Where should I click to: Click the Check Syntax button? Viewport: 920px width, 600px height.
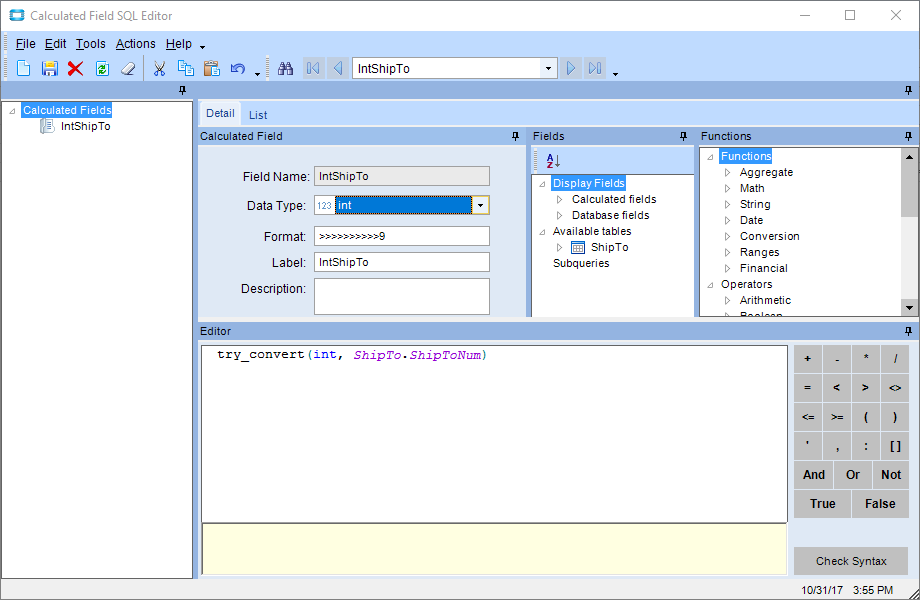(851, 561)
